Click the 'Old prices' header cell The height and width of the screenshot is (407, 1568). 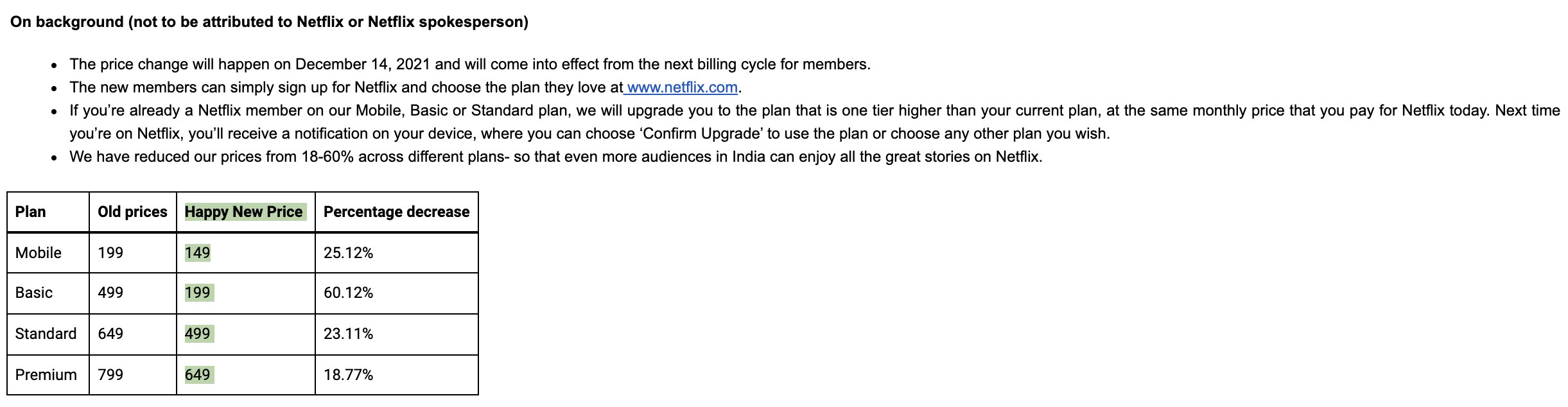click(132, 212)
